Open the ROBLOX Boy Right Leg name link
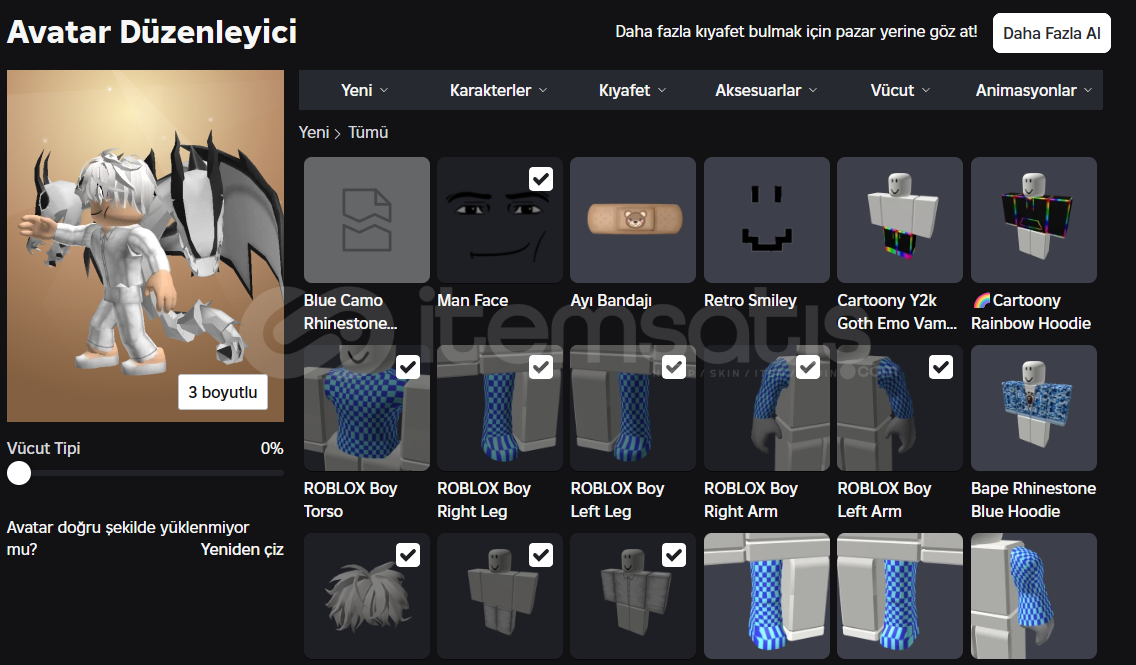 click(x=484, y=500)
